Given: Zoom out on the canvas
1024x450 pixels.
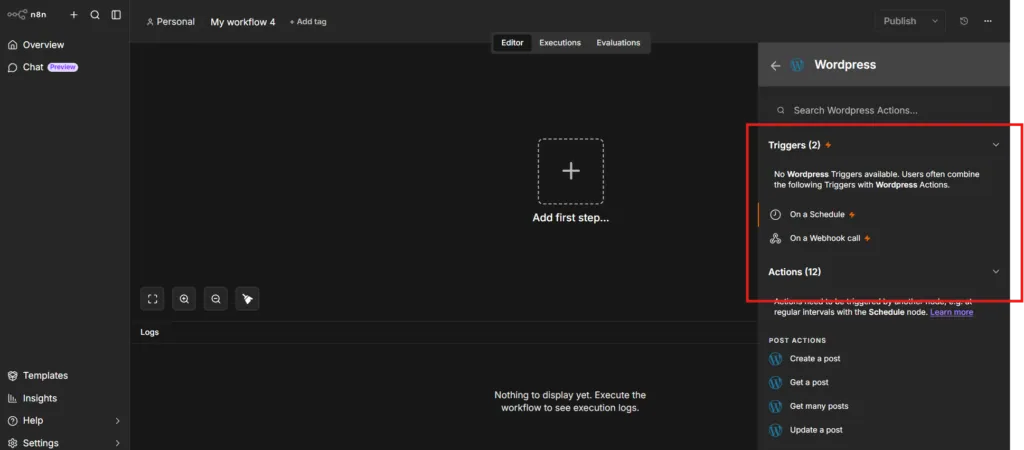Looking at the screenshot, I should pyautogui.click(x=216, y=299).
